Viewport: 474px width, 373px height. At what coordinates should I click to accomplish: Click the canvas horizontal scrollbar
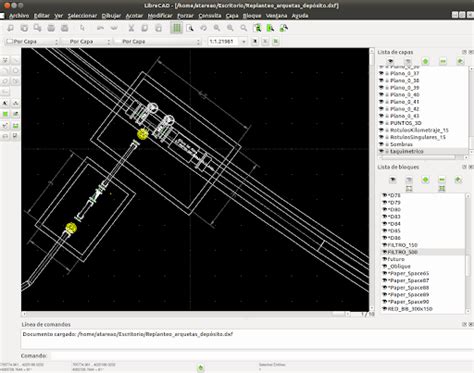186,314
